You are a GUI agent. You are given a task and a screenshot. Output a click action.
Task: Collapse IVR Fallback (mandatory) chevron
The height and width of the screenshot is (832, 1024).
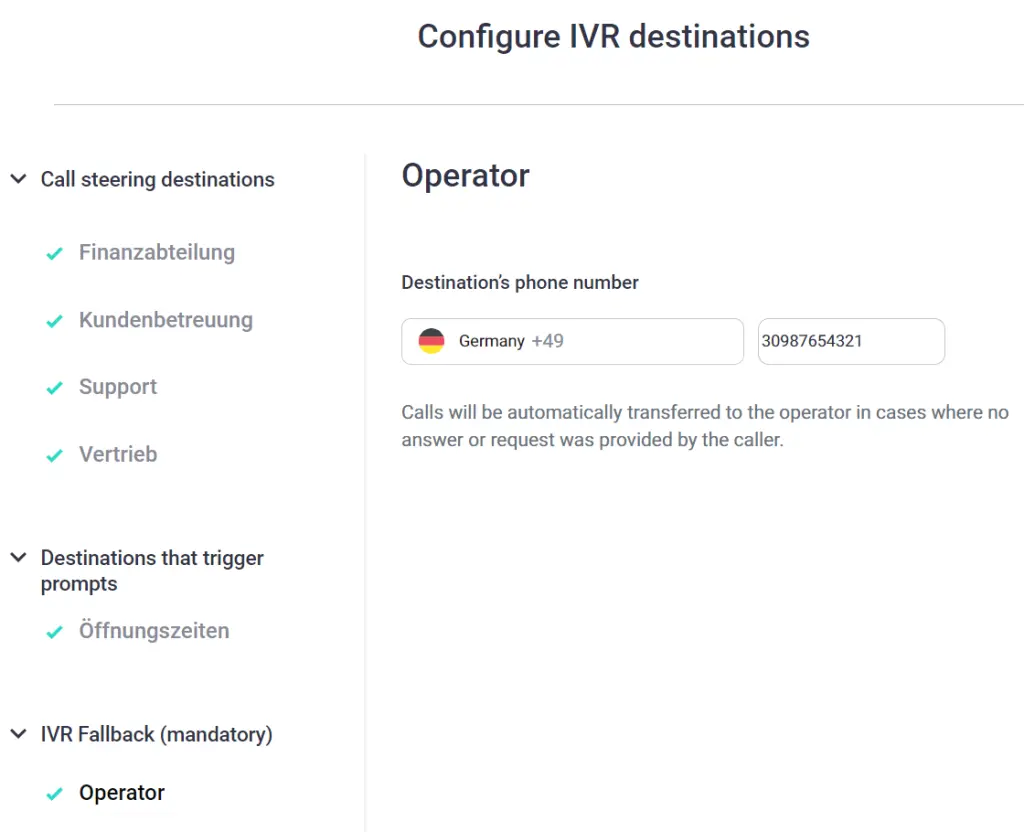pos(18,733)
